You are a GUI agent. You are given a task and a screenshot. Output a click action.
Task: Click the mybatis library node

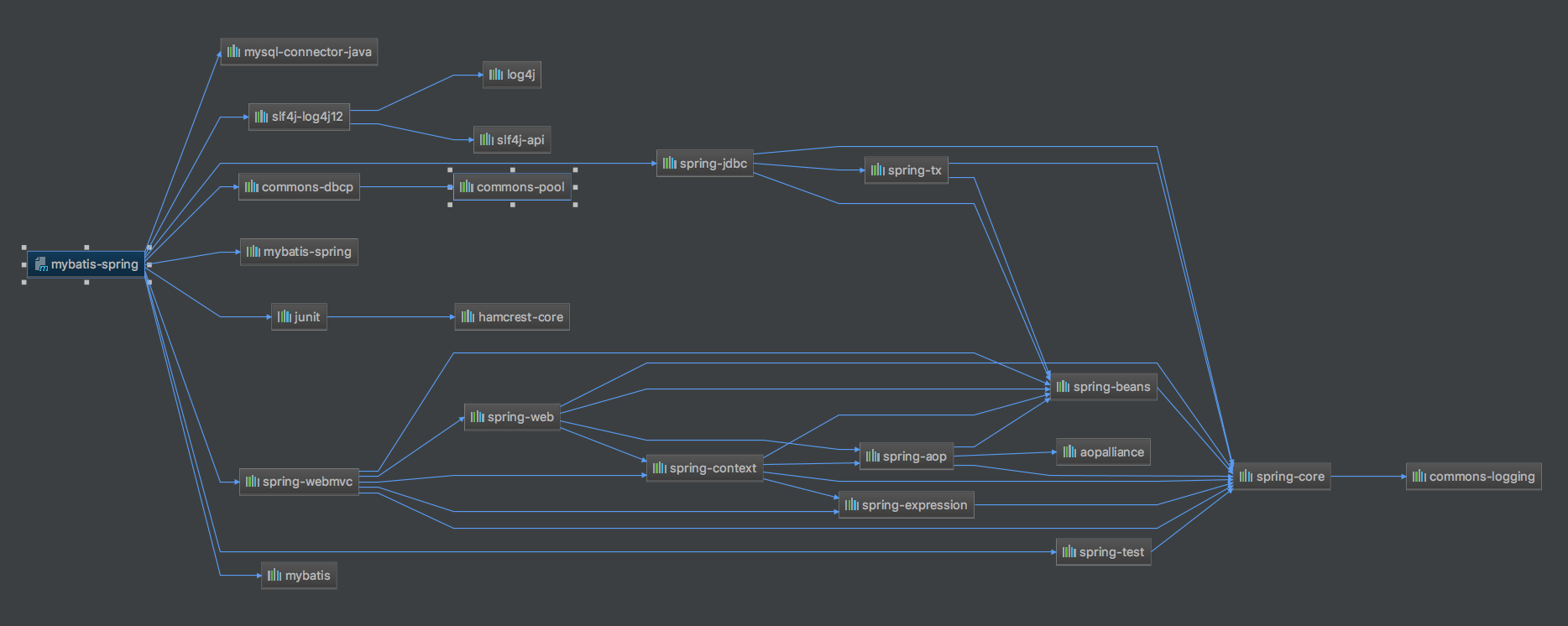click(299, 576)
